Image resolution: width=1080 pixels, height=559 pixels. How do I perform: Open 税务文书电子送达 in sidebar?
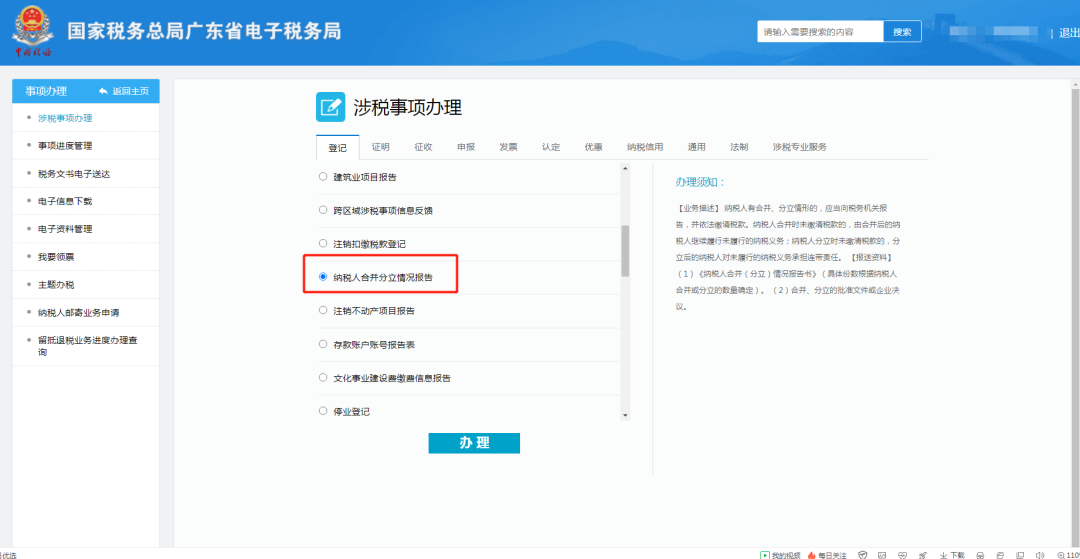click(x=74, y=173)
